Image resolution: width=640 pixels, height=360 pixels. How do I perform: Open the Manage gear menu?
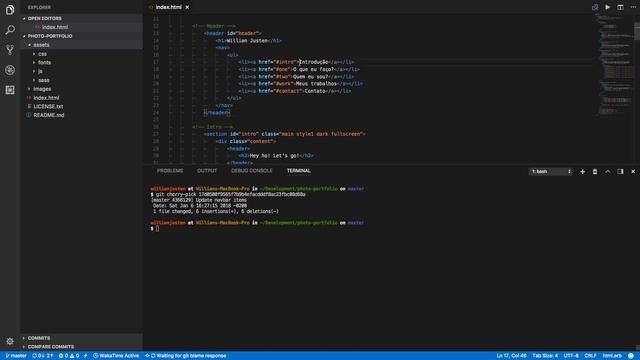10,341
